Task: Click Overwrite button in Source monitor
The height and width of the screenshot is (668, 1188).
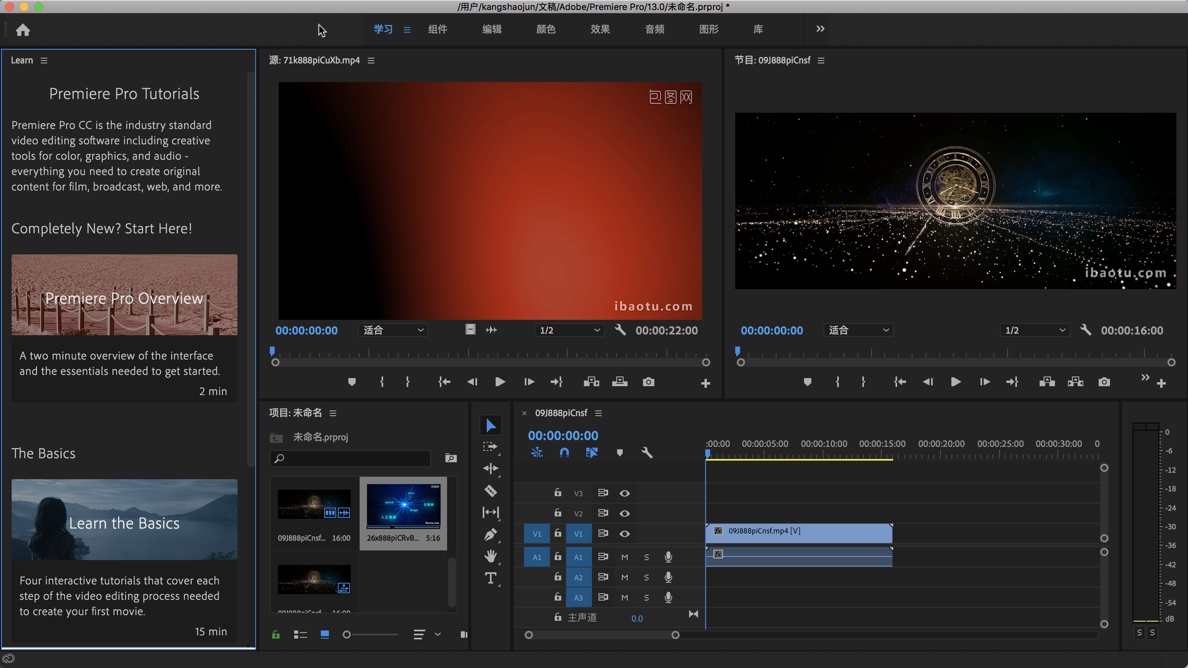Action: point(620,382)
